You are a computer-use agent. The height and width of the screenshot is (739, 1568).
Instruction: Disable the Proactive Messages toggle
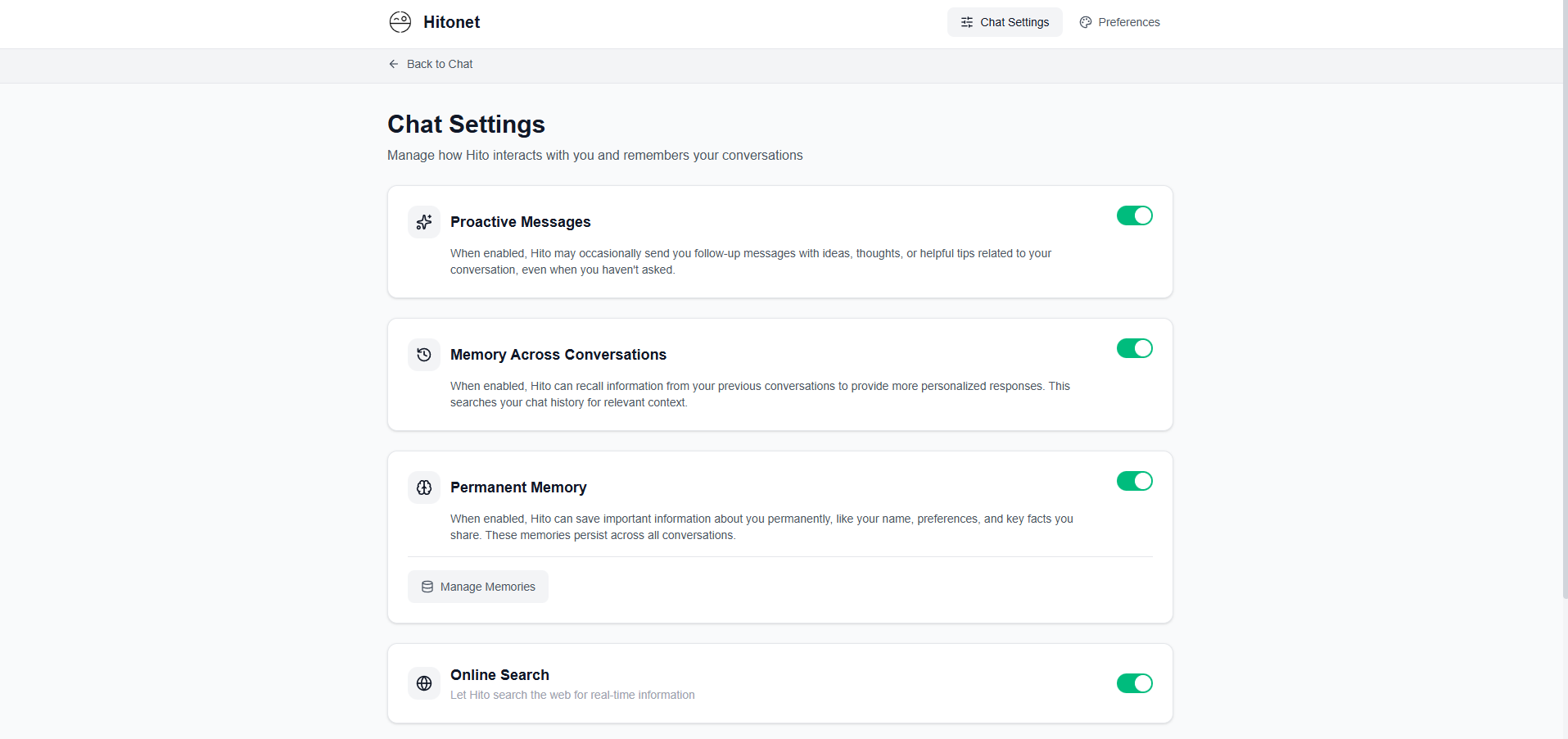1134,215
